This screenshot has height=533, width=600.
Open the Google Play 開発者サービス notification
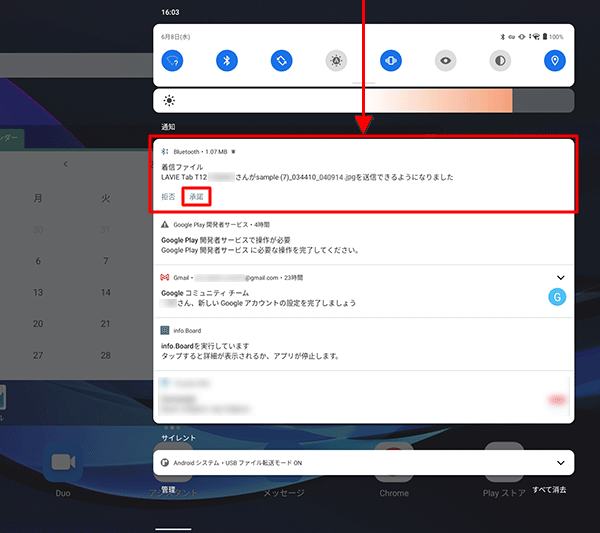click(x=364, y=238)
